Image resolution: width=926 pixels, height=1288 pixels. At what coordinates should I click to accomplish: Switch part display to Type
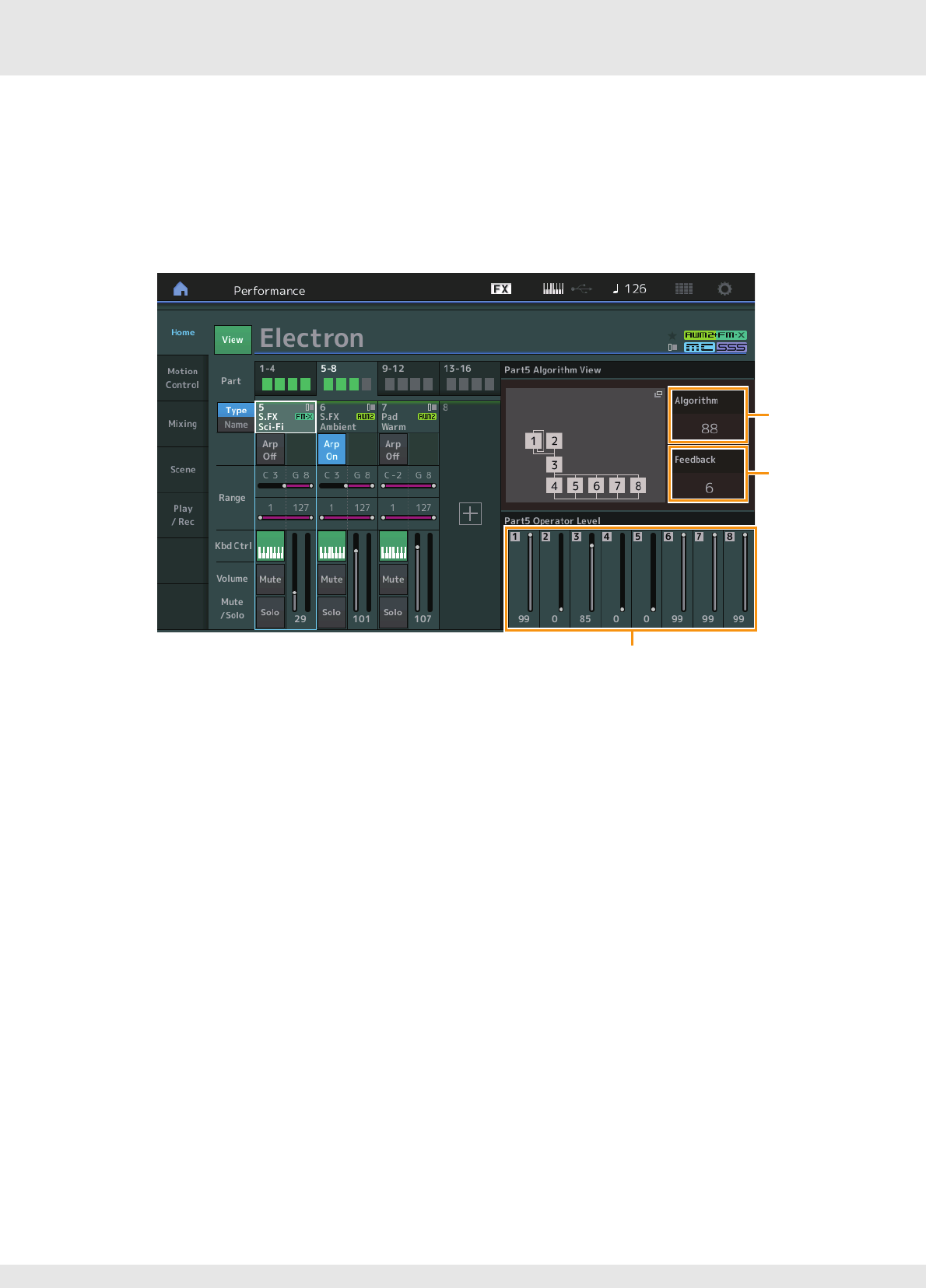(x=236, y=410)
